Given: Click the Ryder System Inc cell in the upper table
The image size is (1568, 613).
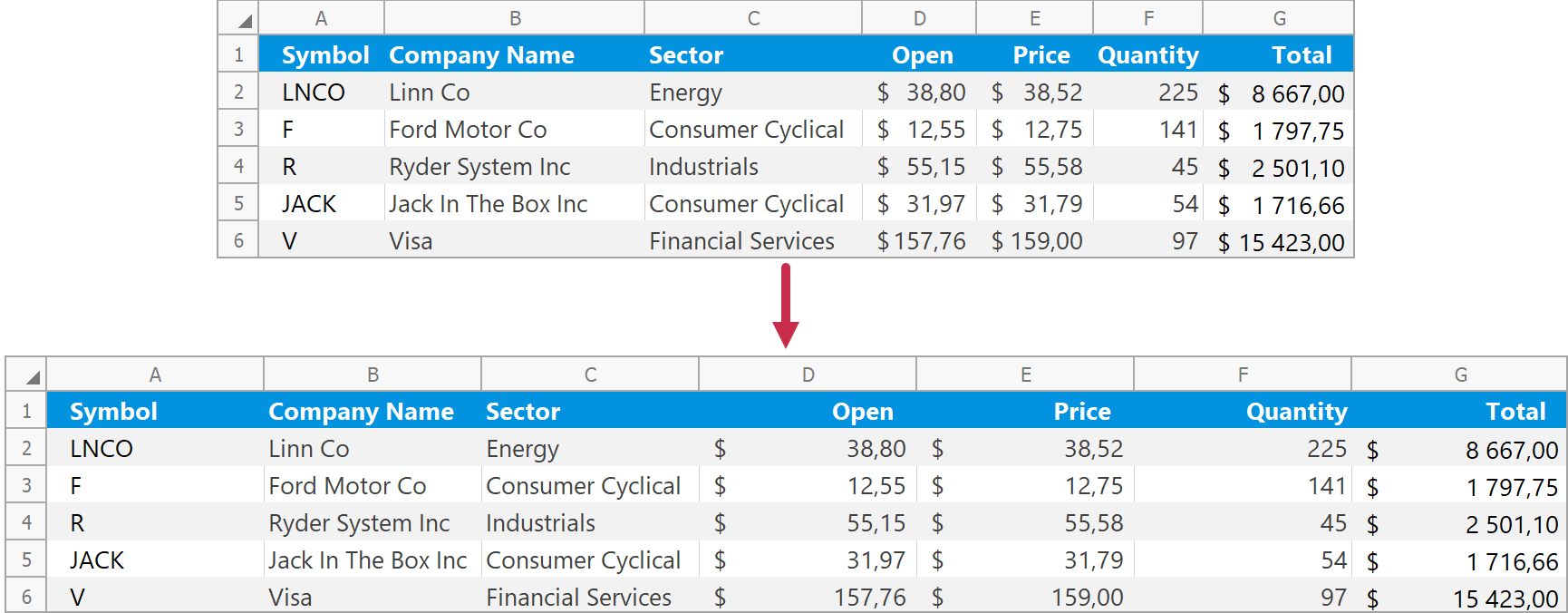Looking at the screenshot, I should [479, 167].
